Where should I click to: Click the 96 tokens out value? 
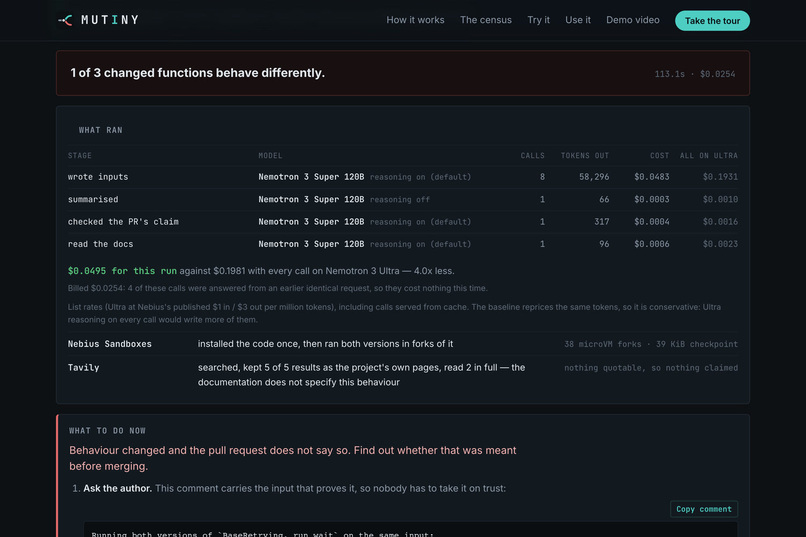click(x=604, y=244)
